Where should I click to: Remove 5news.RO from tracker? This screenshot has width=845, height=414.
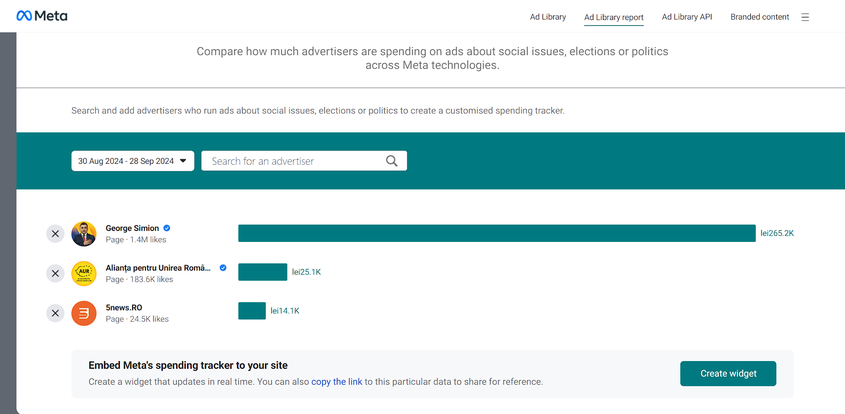click(55, 313)
